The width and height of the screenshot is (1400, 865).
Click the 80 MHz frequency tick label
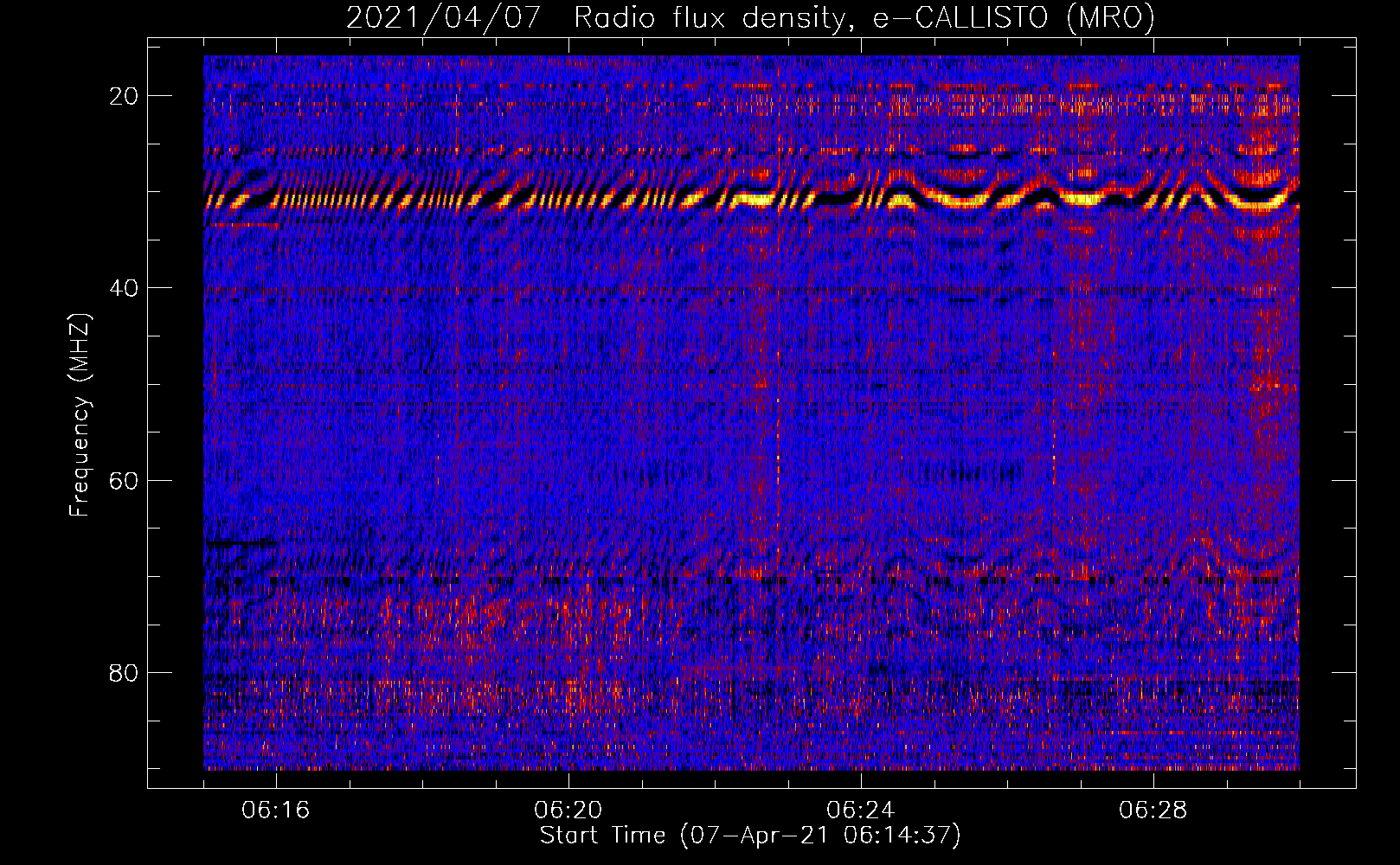point(124,672)
